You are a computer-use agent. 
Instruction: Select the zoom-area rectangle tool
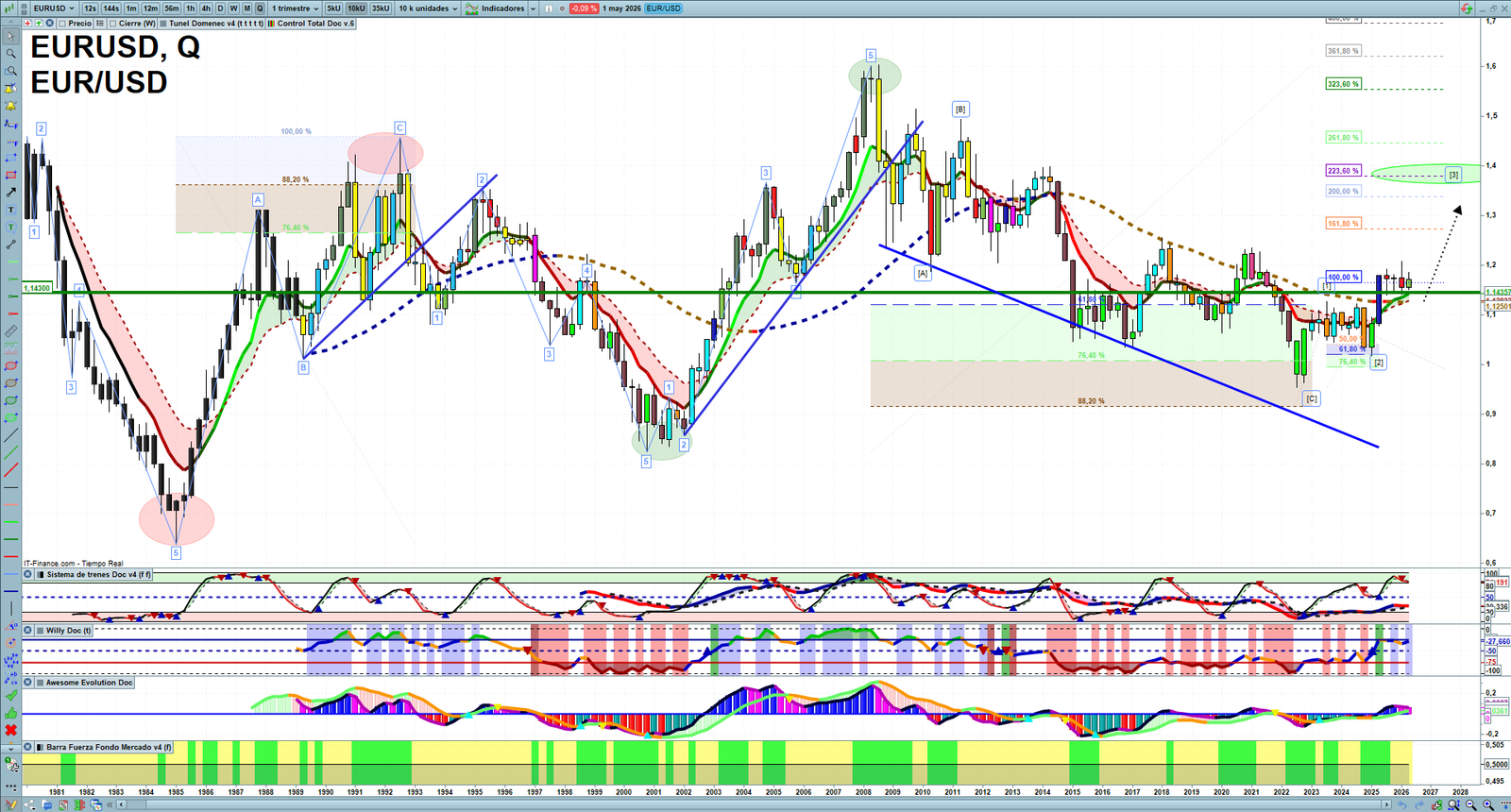click(10, 71)
